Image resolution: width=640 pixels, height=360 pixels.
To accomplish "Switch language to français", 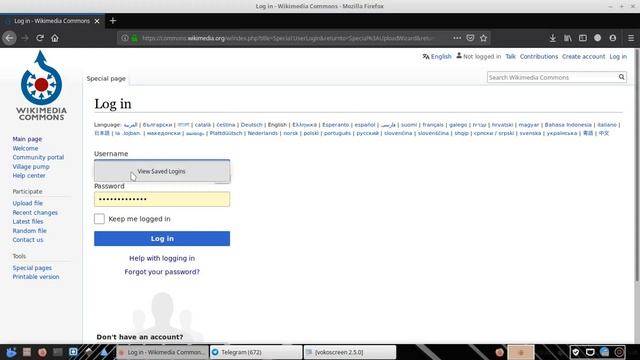I will [433, 124].
